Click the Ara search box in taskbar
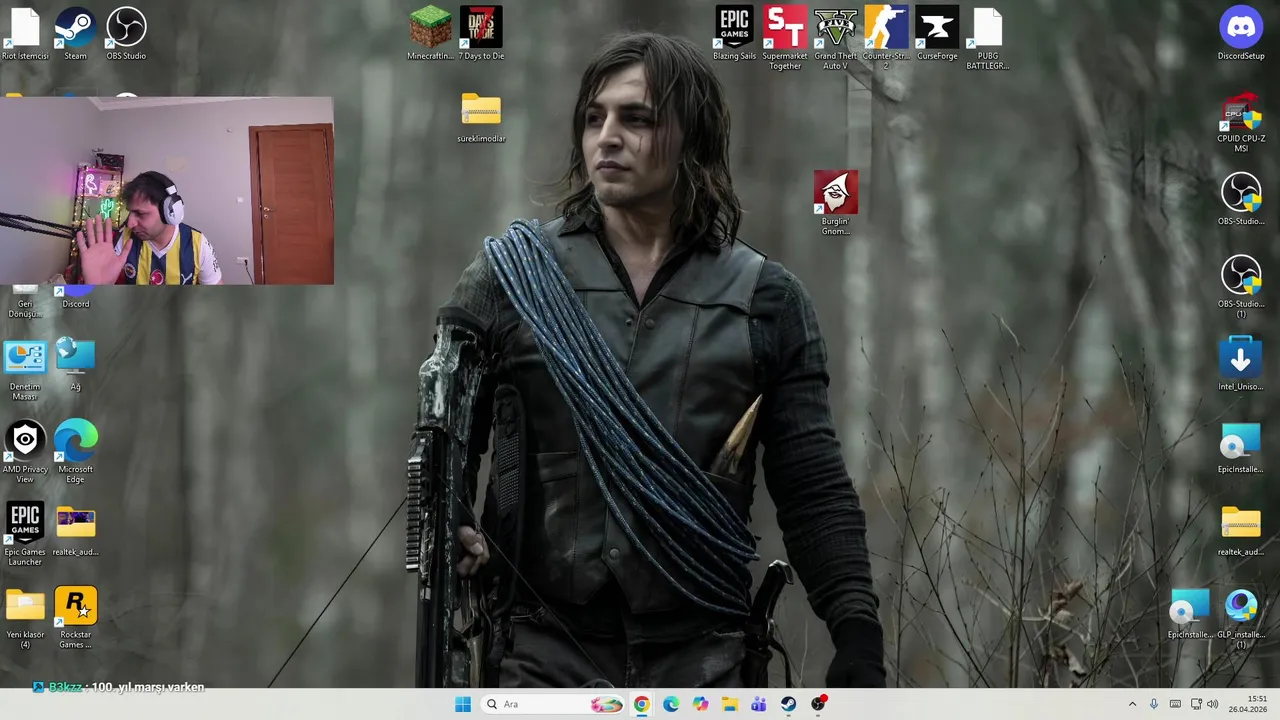 pos(554,704)
